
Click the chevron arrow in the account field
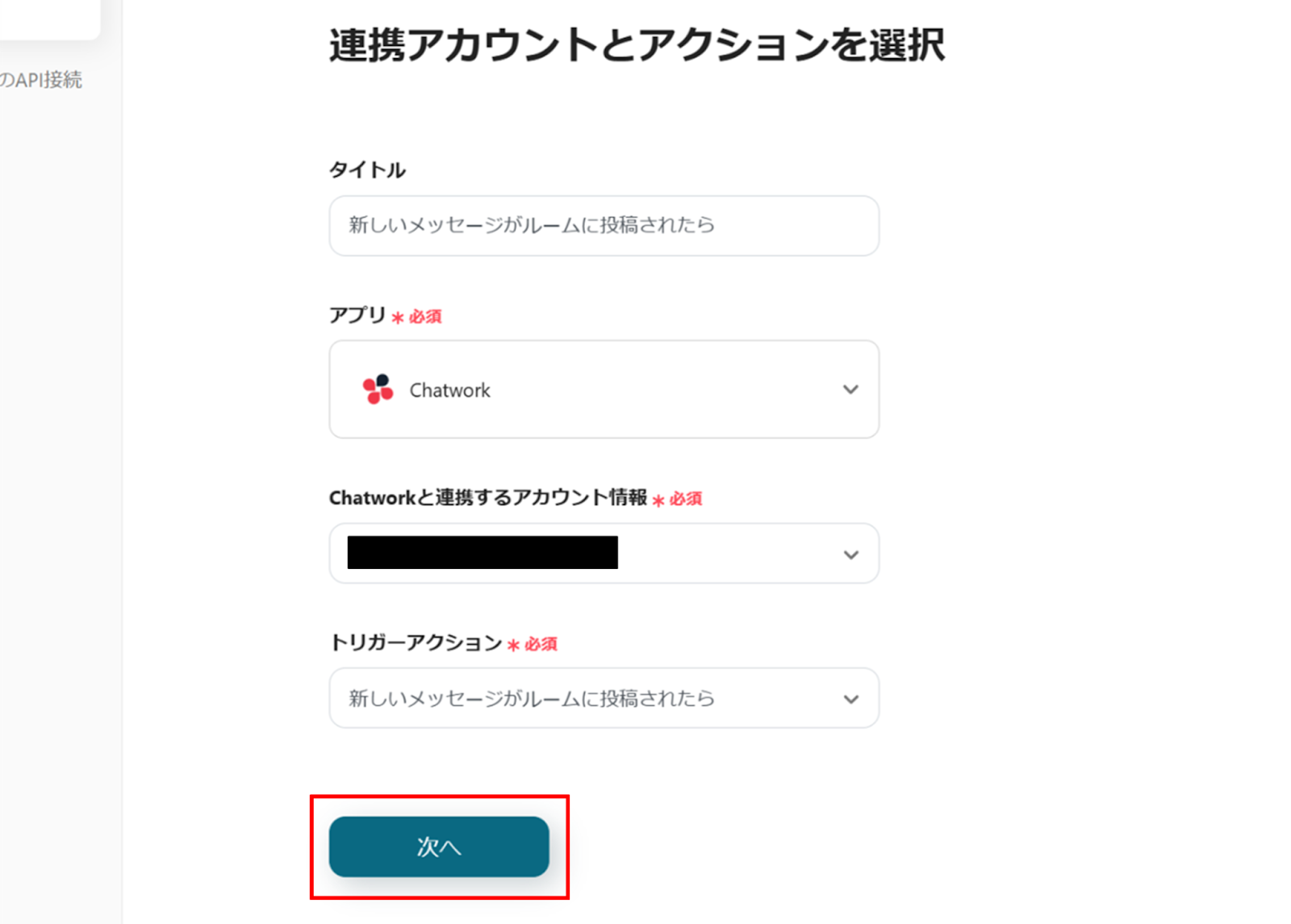click(850, 554)
